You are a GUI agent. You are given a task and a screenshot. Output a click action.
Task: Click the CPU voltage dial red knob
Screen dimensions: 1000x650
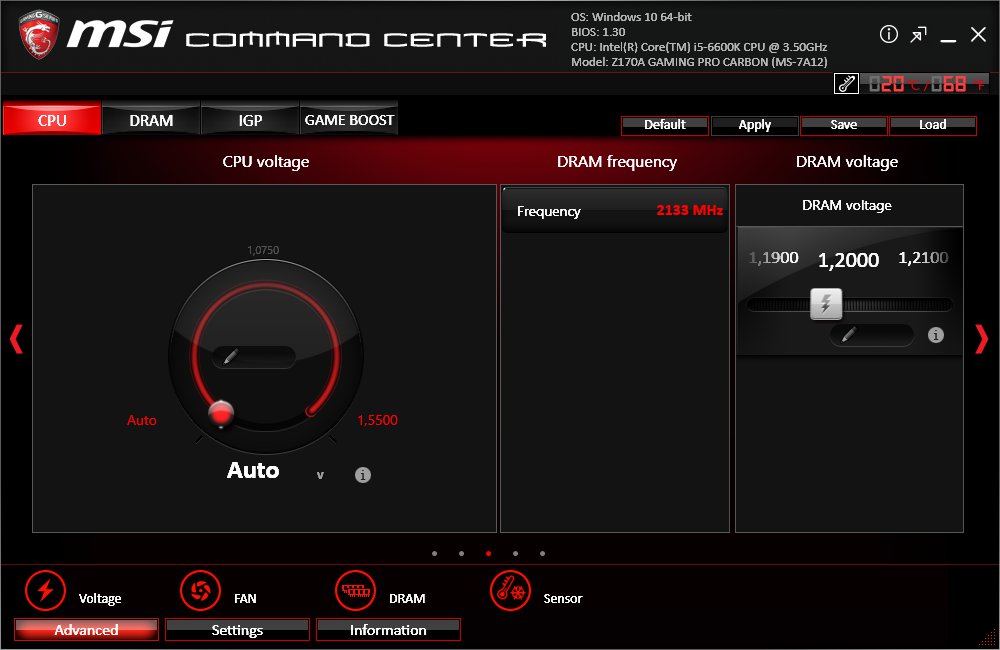(221, 413)
